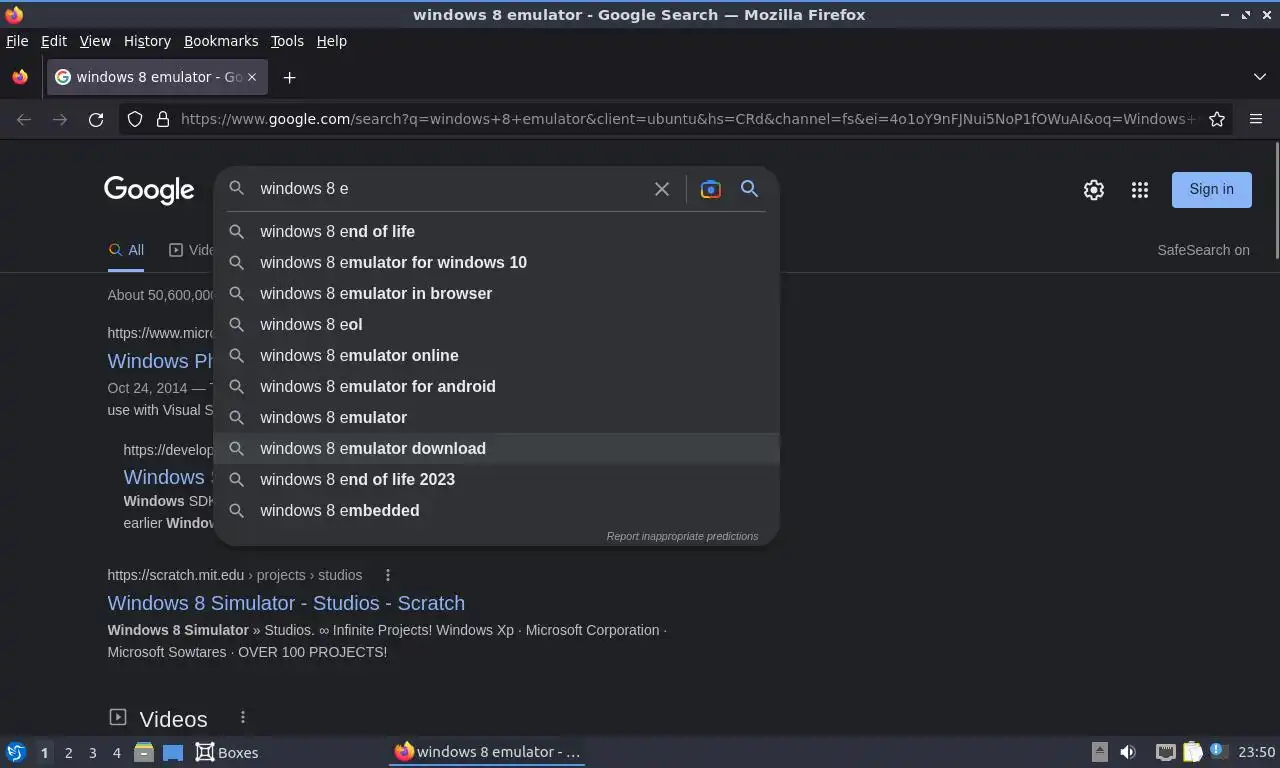Viewport: 1280px width, 768px height.
Task: Open the Help menu
Action: click(x=332, y=41)
